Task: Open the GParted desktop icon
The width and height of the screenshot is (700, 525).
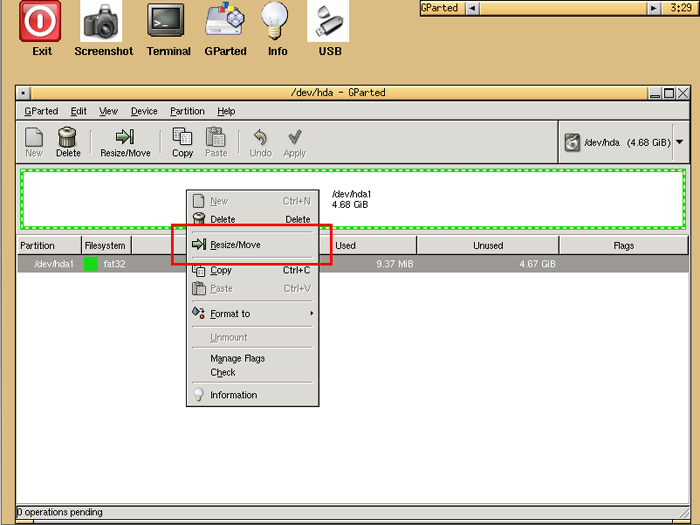Action: 225,20
